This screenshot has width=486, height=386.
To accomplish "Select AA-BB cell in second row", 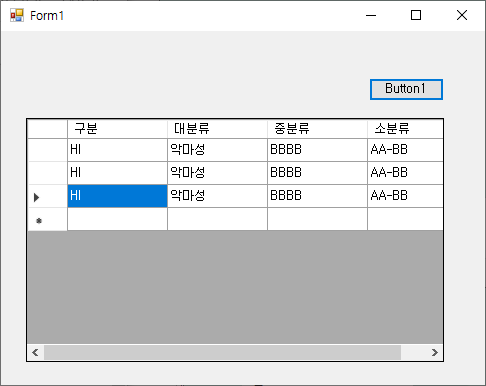I will click(405, 173).
